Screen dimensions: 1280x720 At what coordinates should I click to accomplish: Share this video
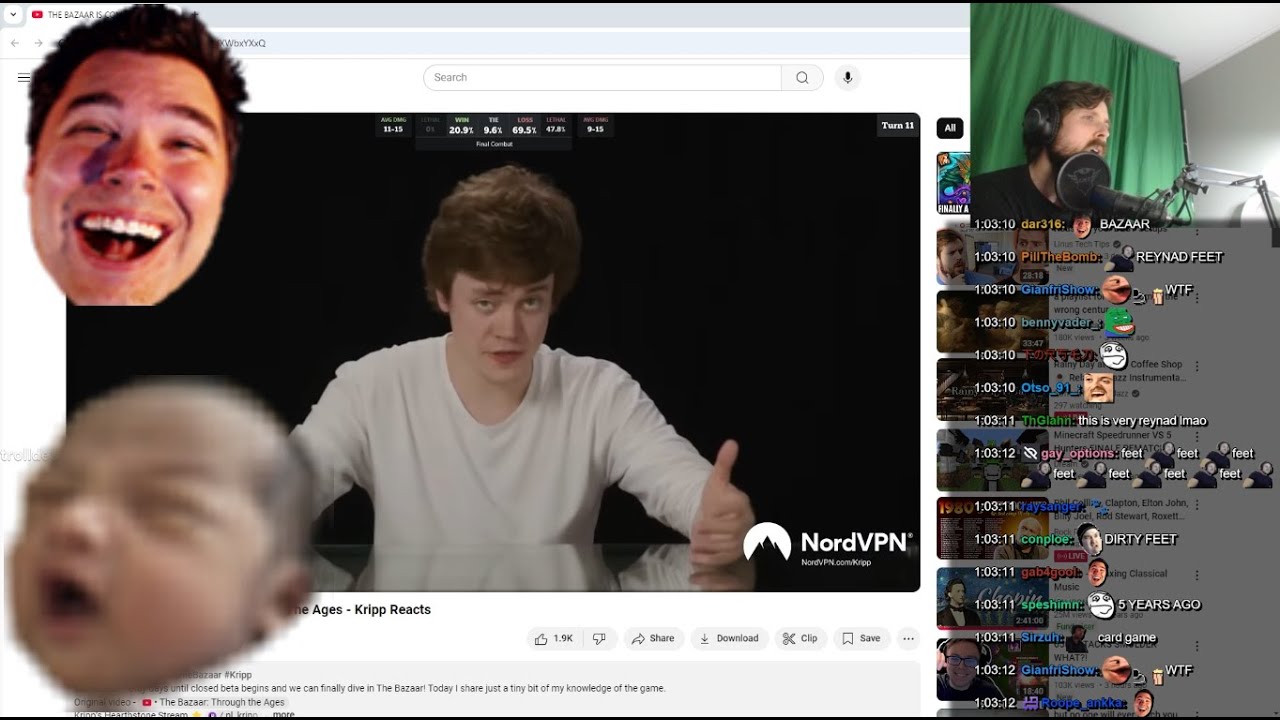tap(653, 638)
